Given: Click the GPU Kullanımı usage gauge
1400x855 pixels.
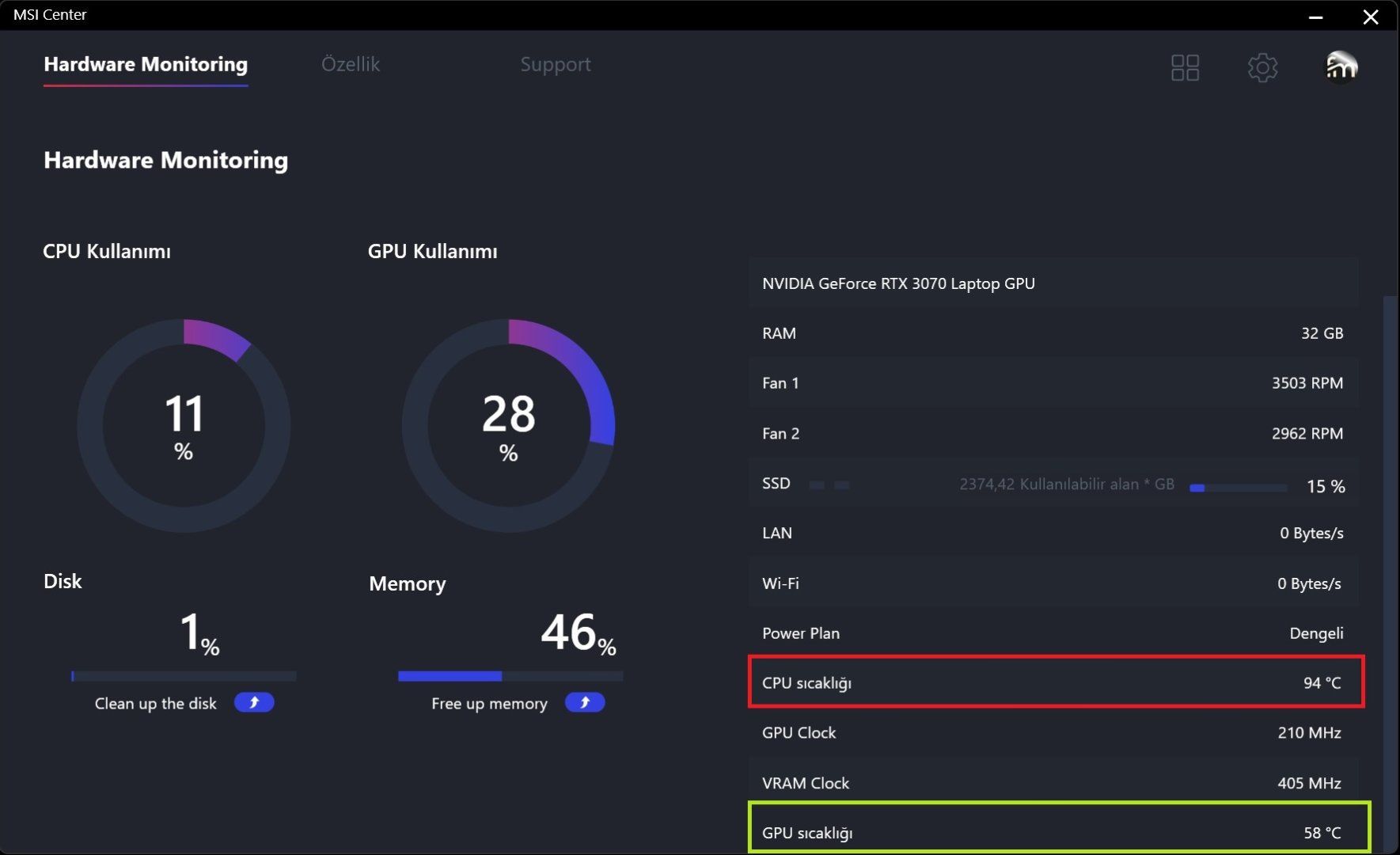Looking at the screenshot, I should (x=508, y=426).
